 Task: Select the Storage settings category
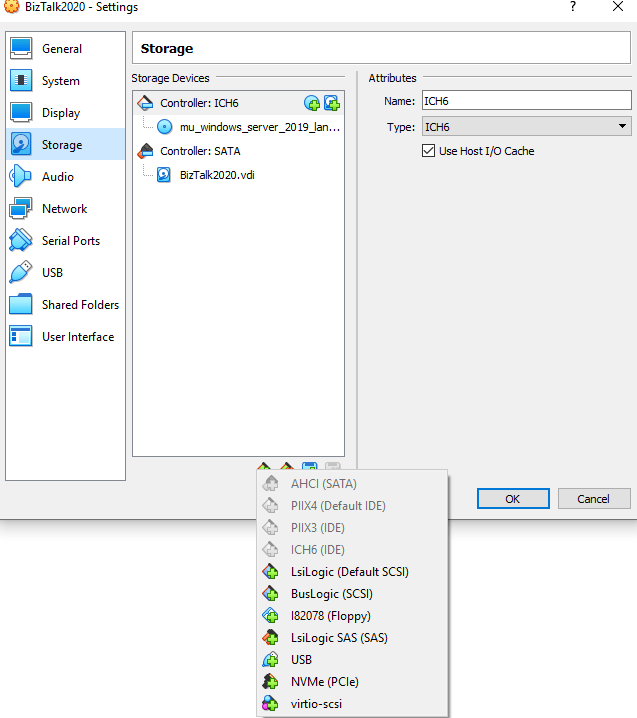pos(65,144)
